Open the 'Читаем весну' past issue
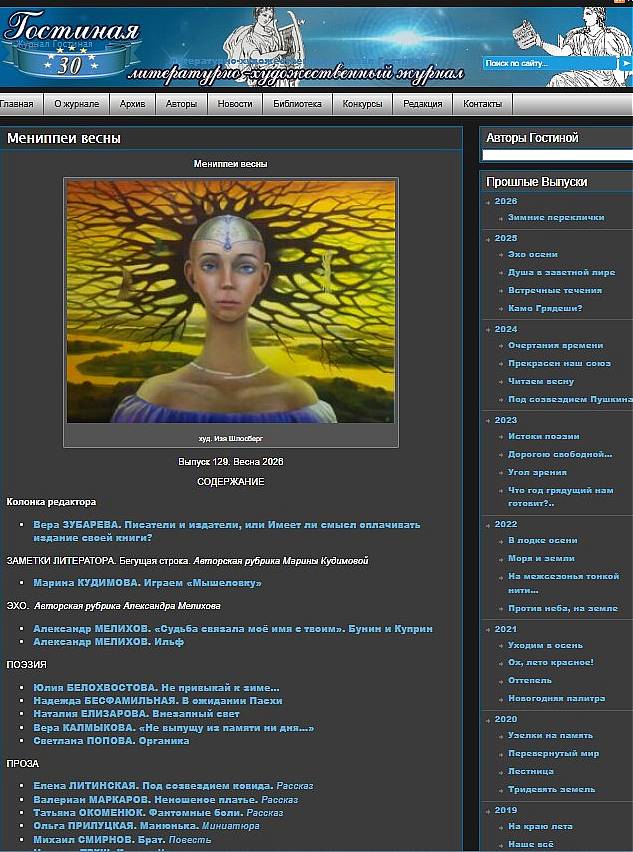The image size is (633, 852). (540, 381)
